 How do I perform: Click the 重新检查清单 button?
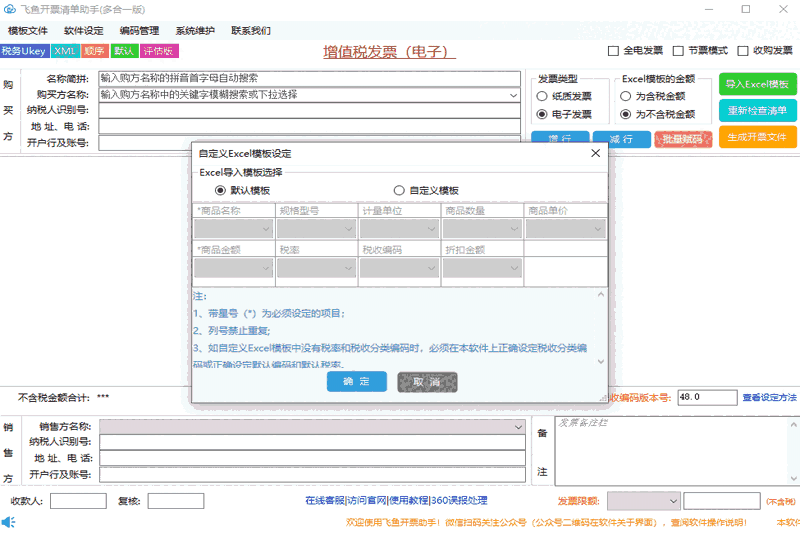pyautogui.click(x=758, y=111)
